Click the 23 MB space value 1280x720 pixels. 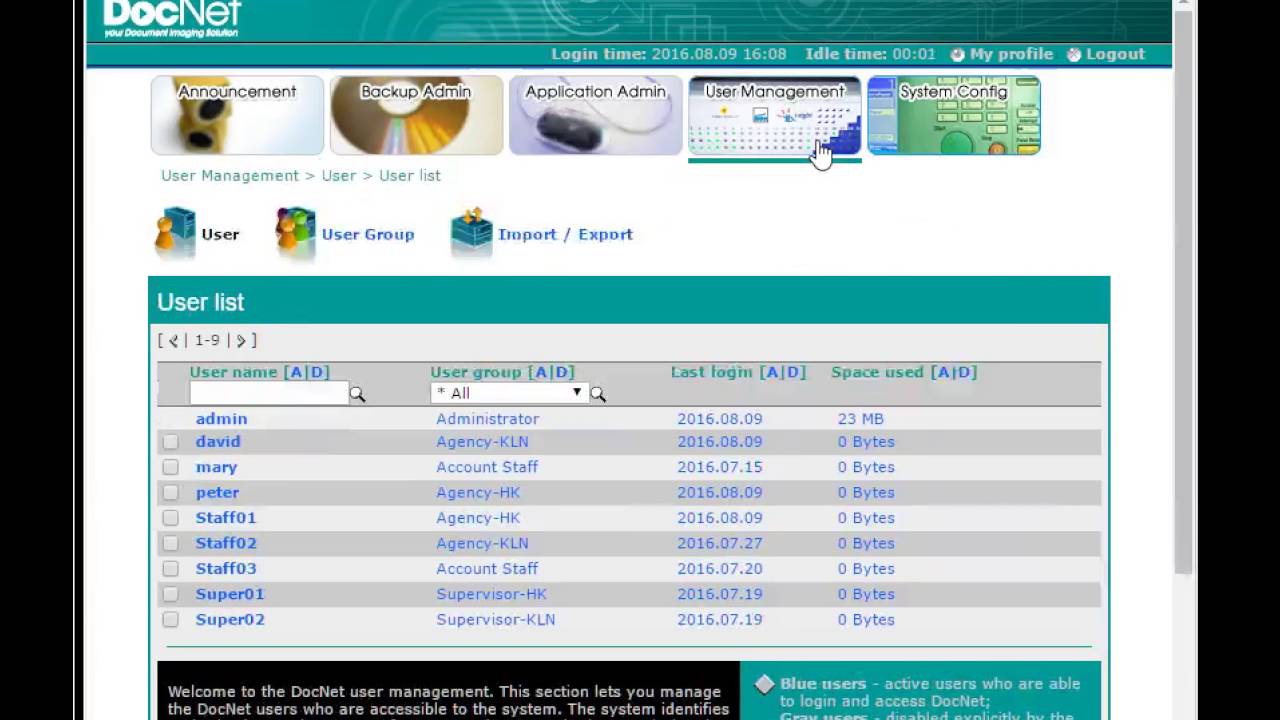pos(860,419)
